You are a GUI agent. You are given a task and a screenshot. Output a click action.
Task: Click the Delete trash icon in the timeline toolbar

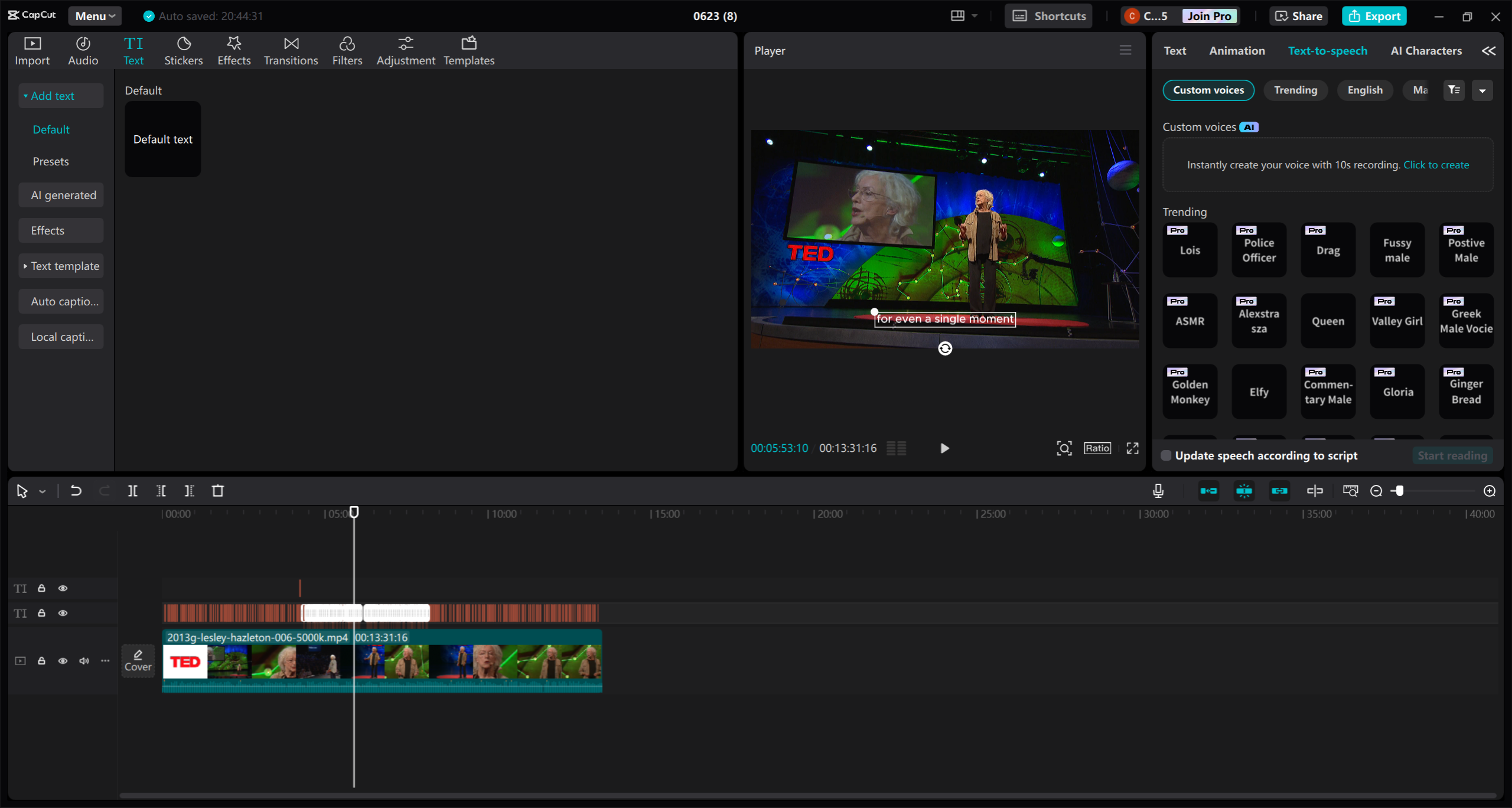218,491
